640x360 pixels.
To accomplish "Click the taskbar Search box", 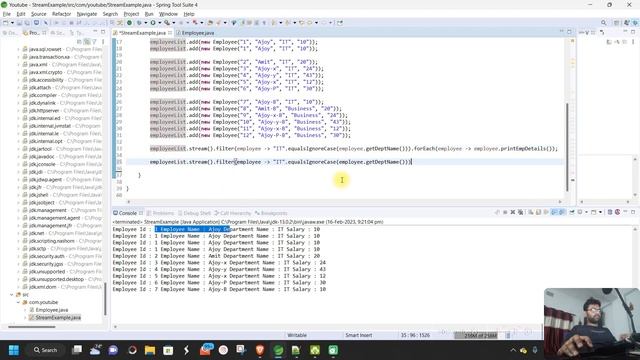I will pos(45,350).
